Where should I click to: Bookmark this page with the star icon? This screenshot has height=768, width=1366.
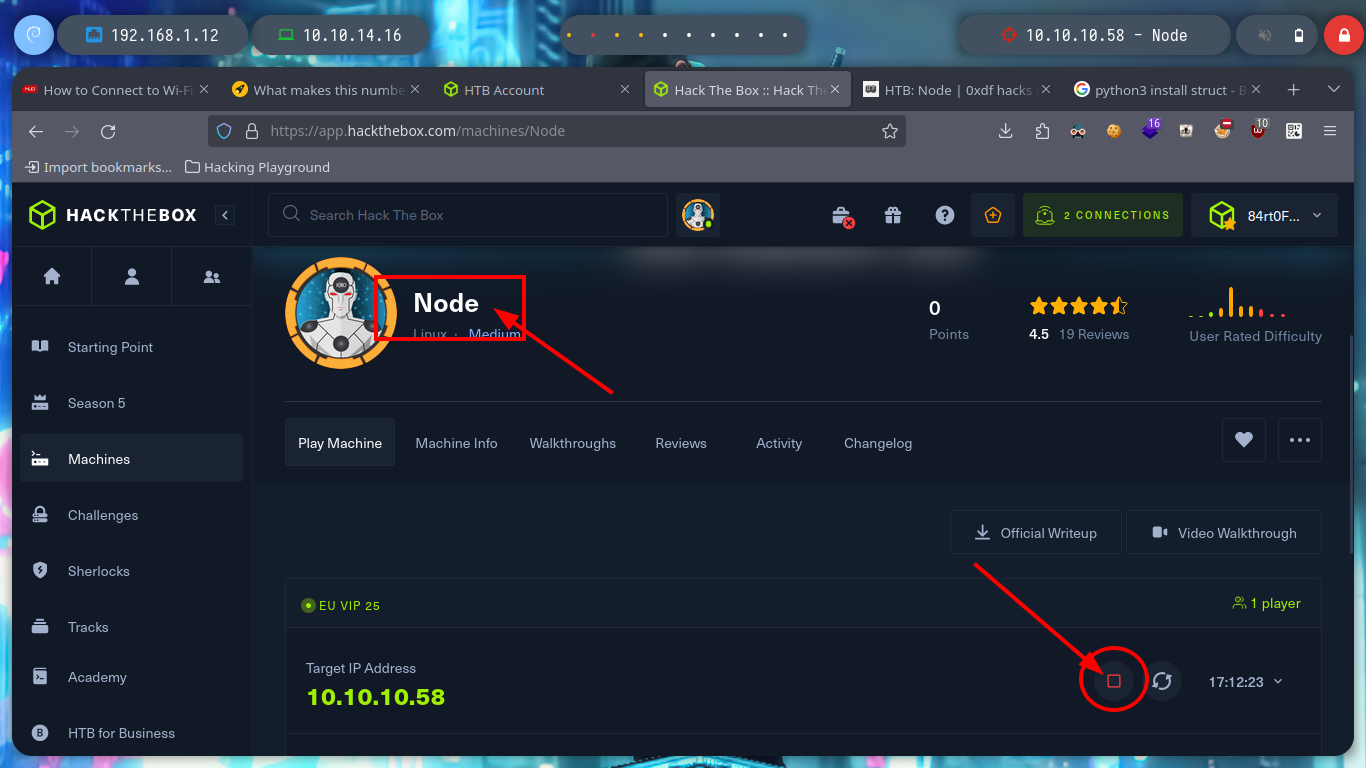tap(889, 131)
